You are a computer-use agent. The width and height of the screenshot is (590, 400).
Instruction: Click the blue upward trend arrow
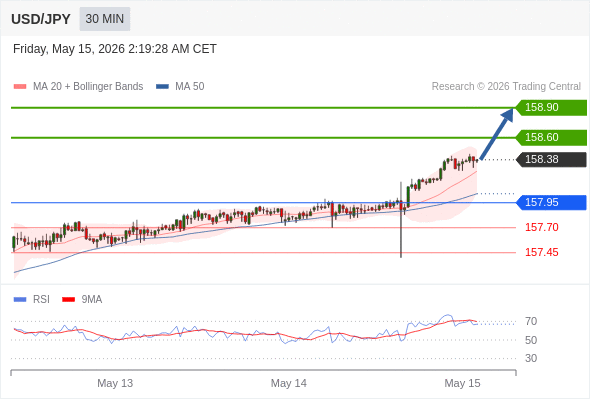tap(497, 134)
